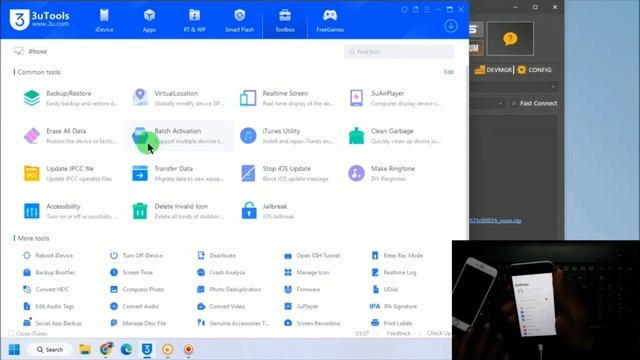Click Enter Rec Mode
The height and width of the screenshot is (360, 640).
(397, 256)
